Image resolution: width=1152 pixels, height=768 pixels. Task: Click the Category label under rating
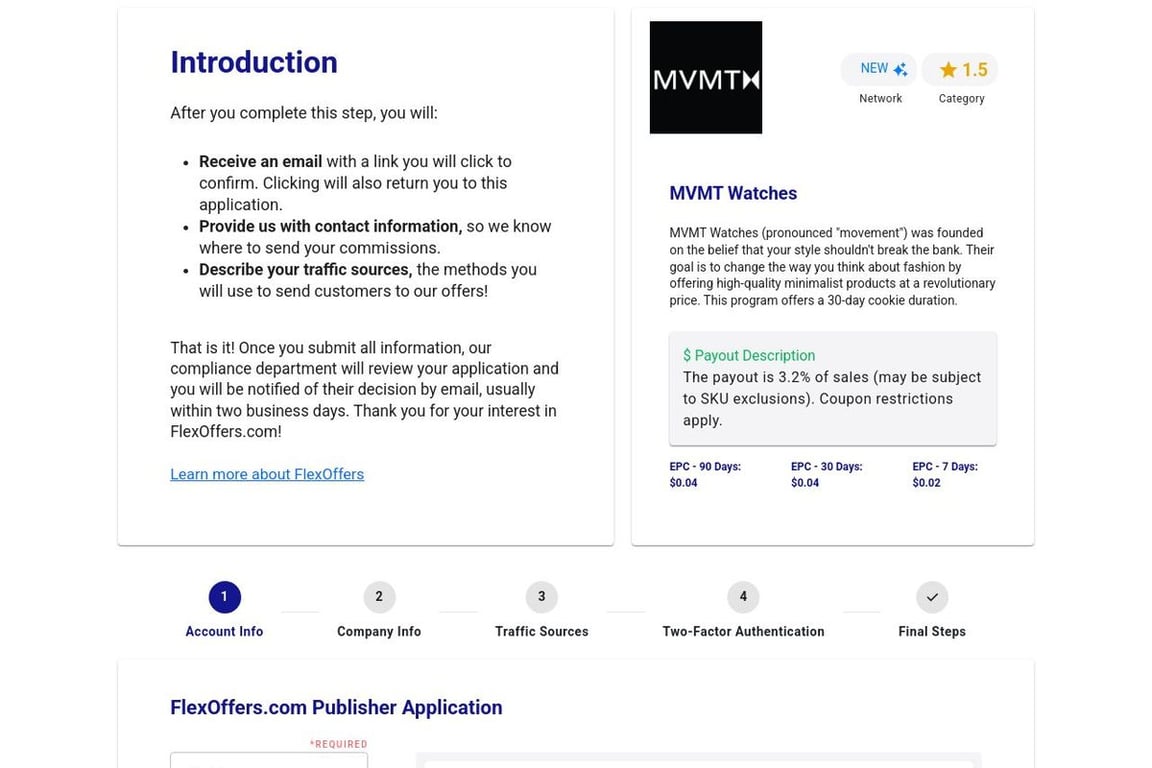[961, 98]
